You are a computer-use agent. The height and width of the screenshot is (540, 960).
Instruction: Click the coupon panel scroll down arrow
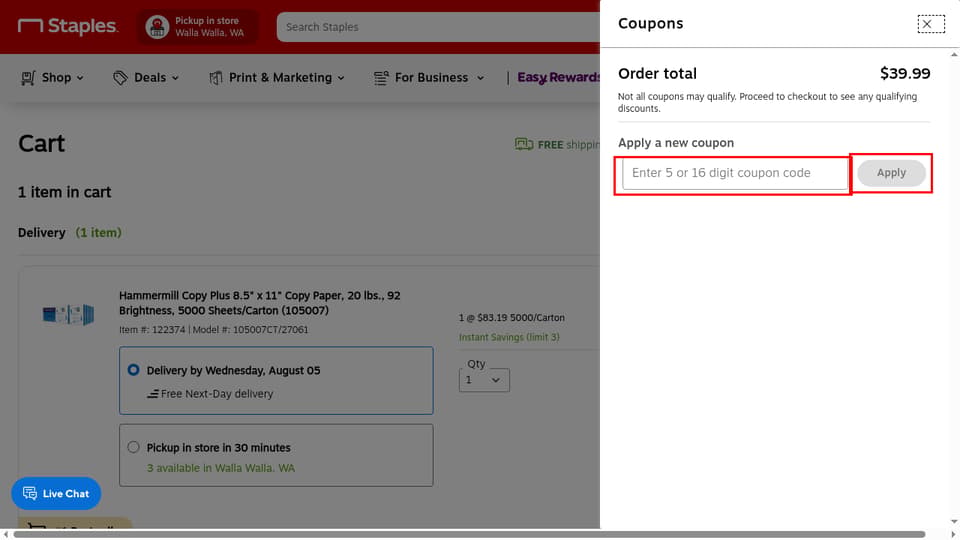(x=954, y=522)
